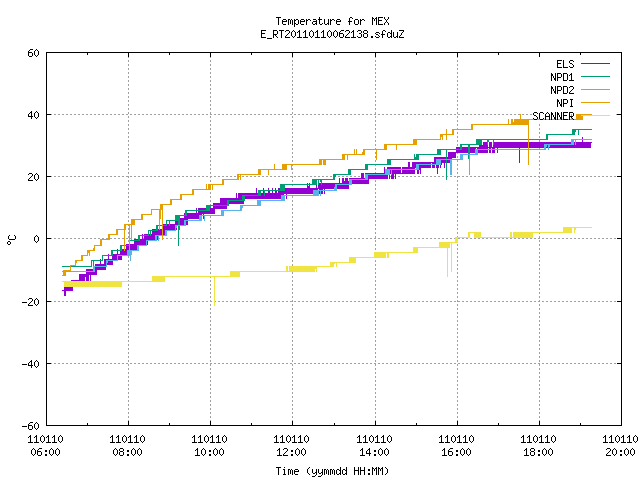
Task: Click the y-axis label -60
Action: click(31, 426)
